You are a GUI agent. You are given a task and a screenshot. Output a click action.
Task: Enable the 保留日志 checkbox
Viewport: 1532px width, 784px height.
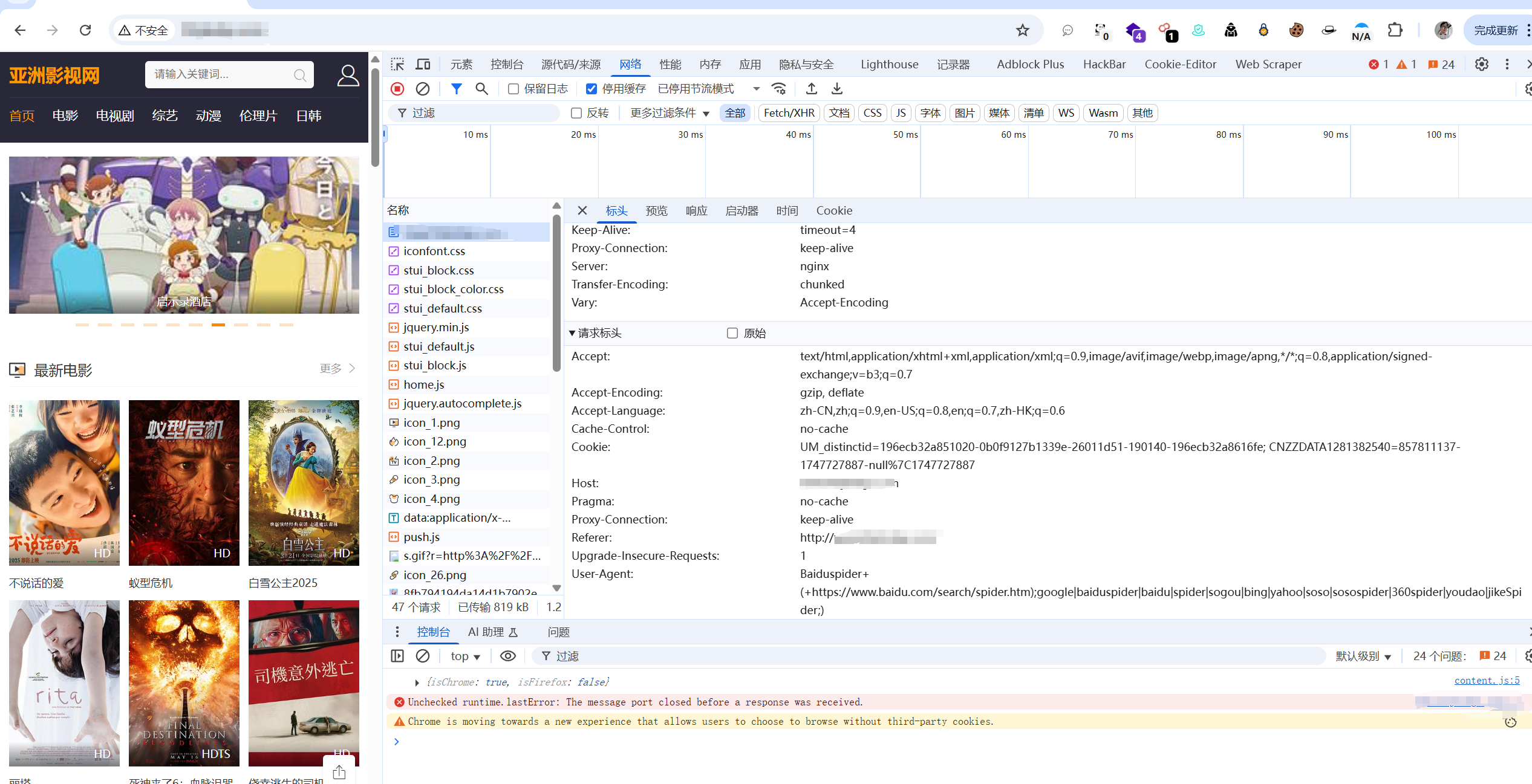(x=513, y=89)
